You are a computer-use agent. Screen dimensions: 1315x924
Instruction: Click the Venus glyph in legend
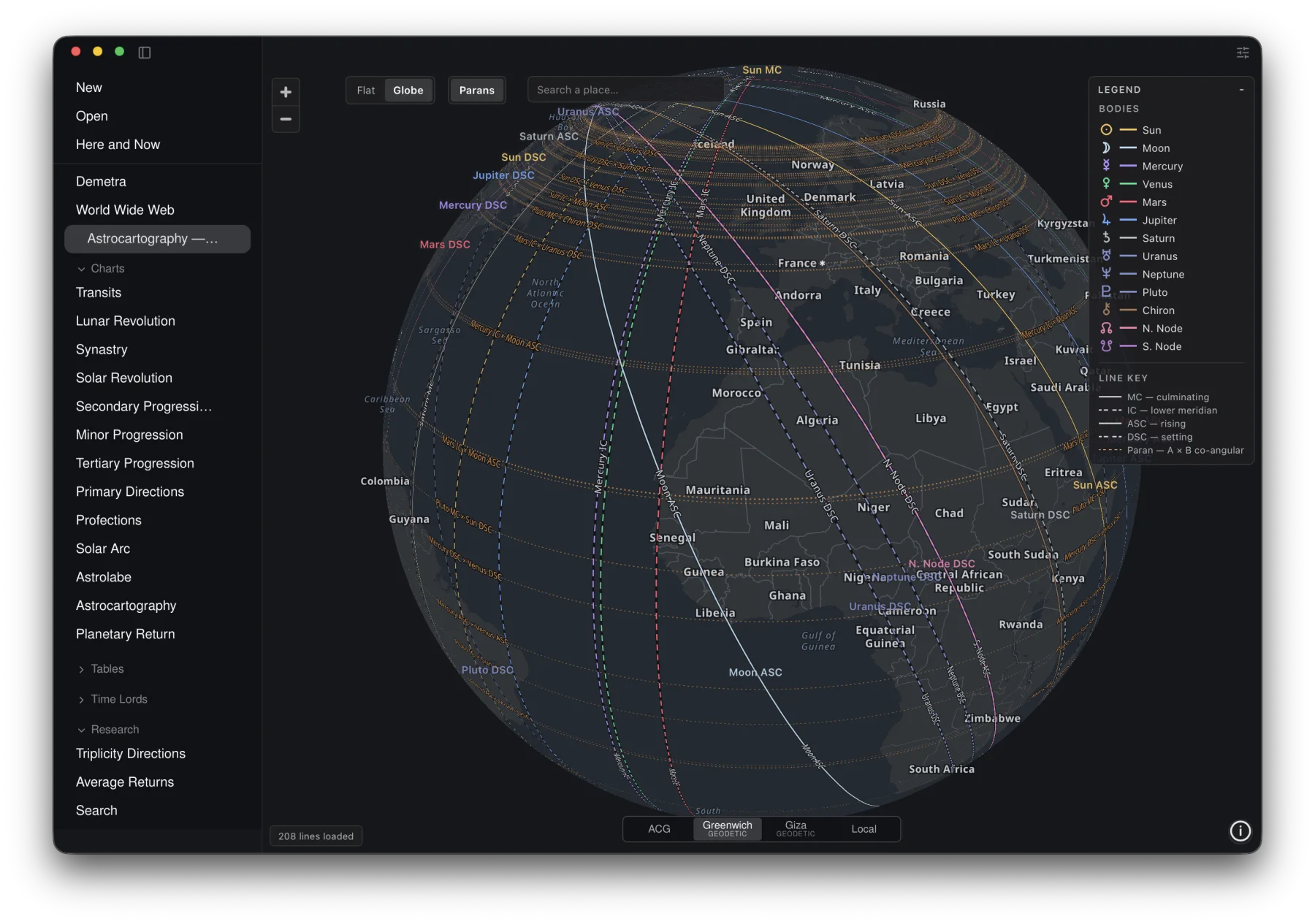coord(1106,184)
